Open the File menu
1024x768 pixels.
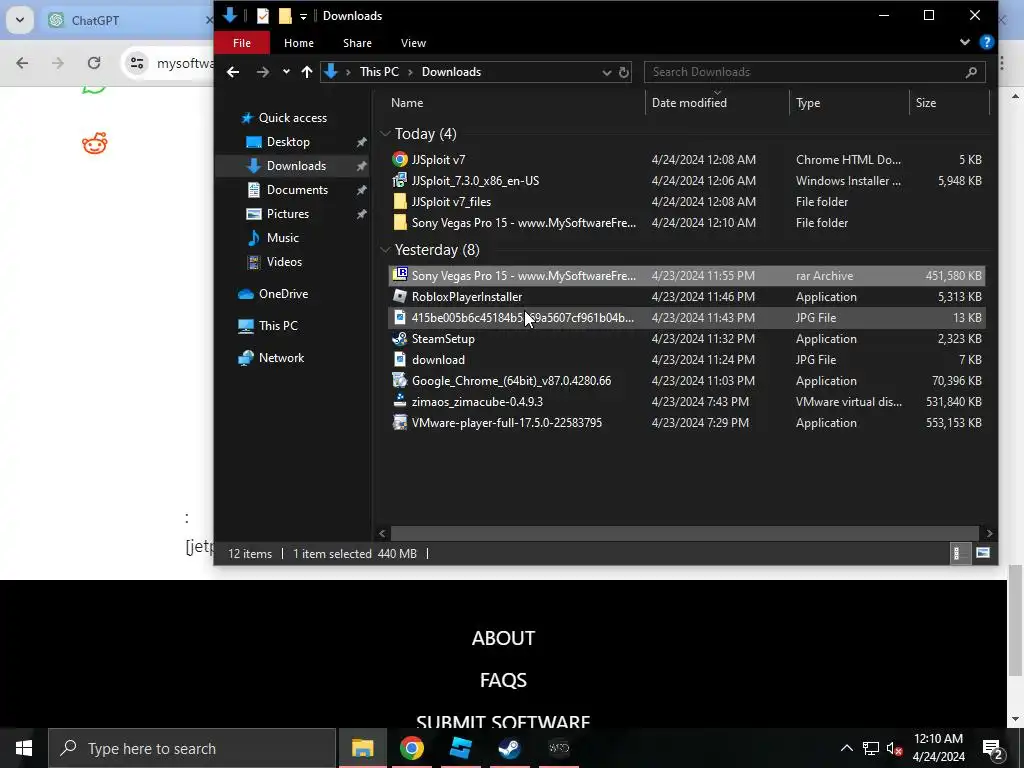pos(242,43)
